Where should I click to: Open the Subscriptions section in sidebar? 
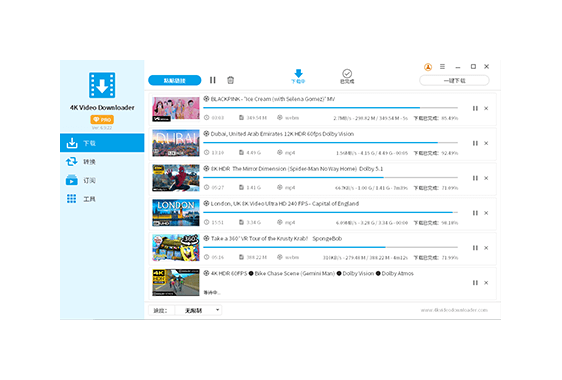(102, 180)
